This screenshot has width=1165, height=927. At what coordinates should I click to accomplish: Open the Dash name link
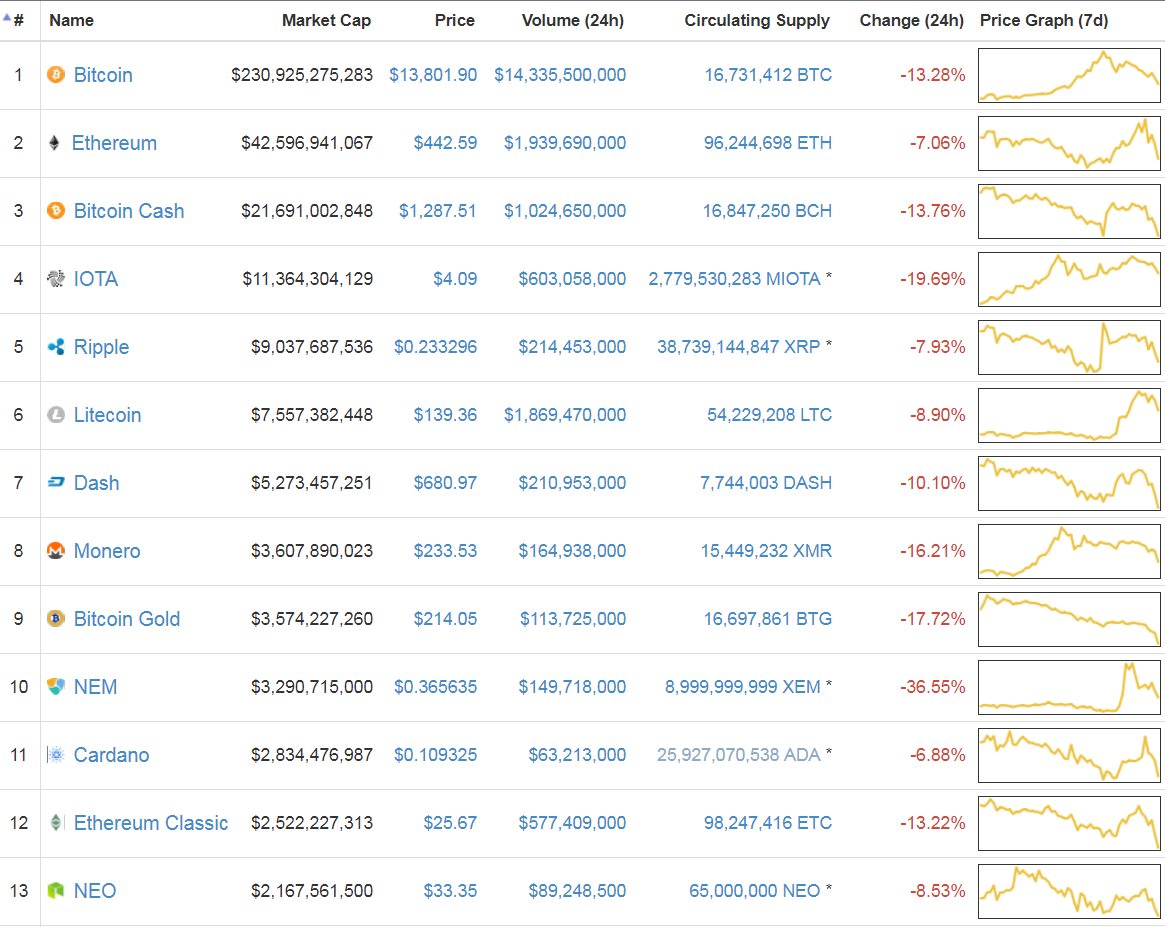(x=97, y=483)
